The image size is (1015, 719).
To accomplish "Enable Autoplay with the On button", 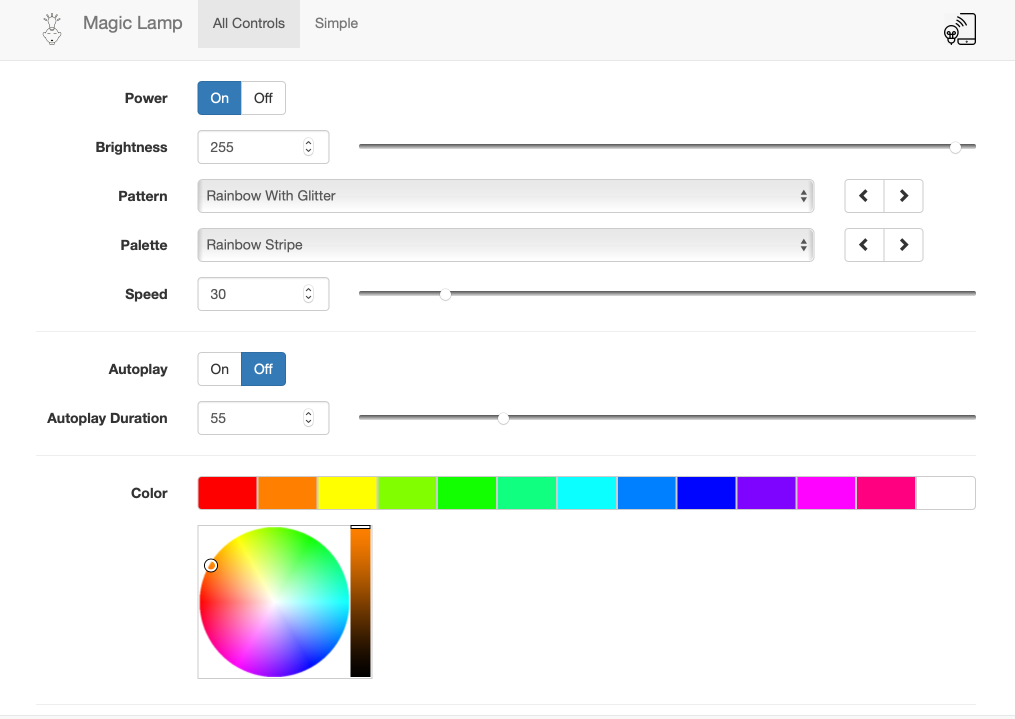I will click(x=219, y=369).
